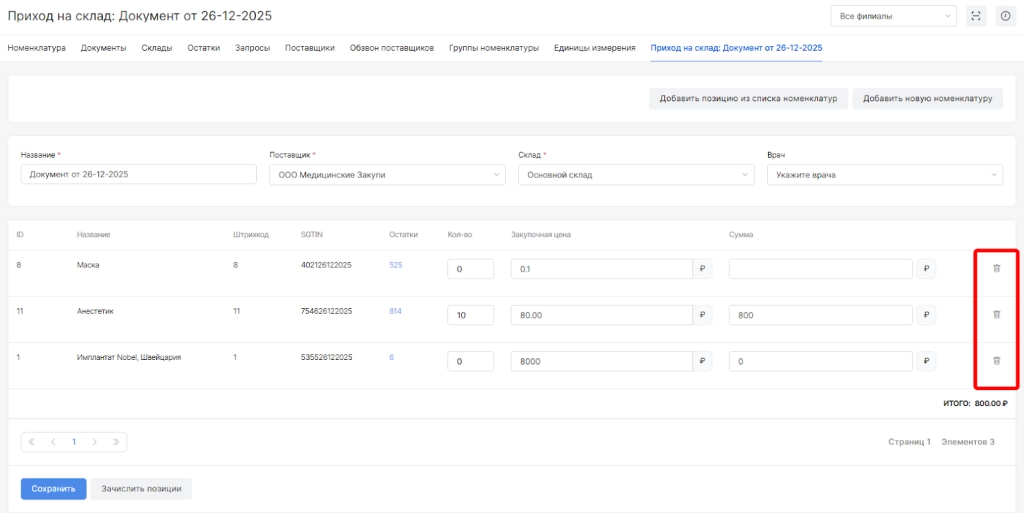Open the Склад warehouse dropdown
1024x513 pixels.
click(x=635, y=175)
